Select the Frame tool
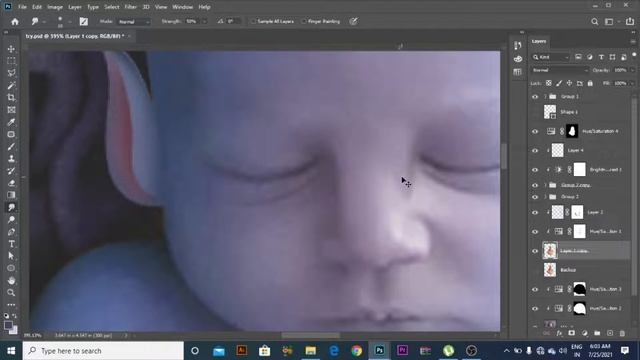 (x=11, y=110)
